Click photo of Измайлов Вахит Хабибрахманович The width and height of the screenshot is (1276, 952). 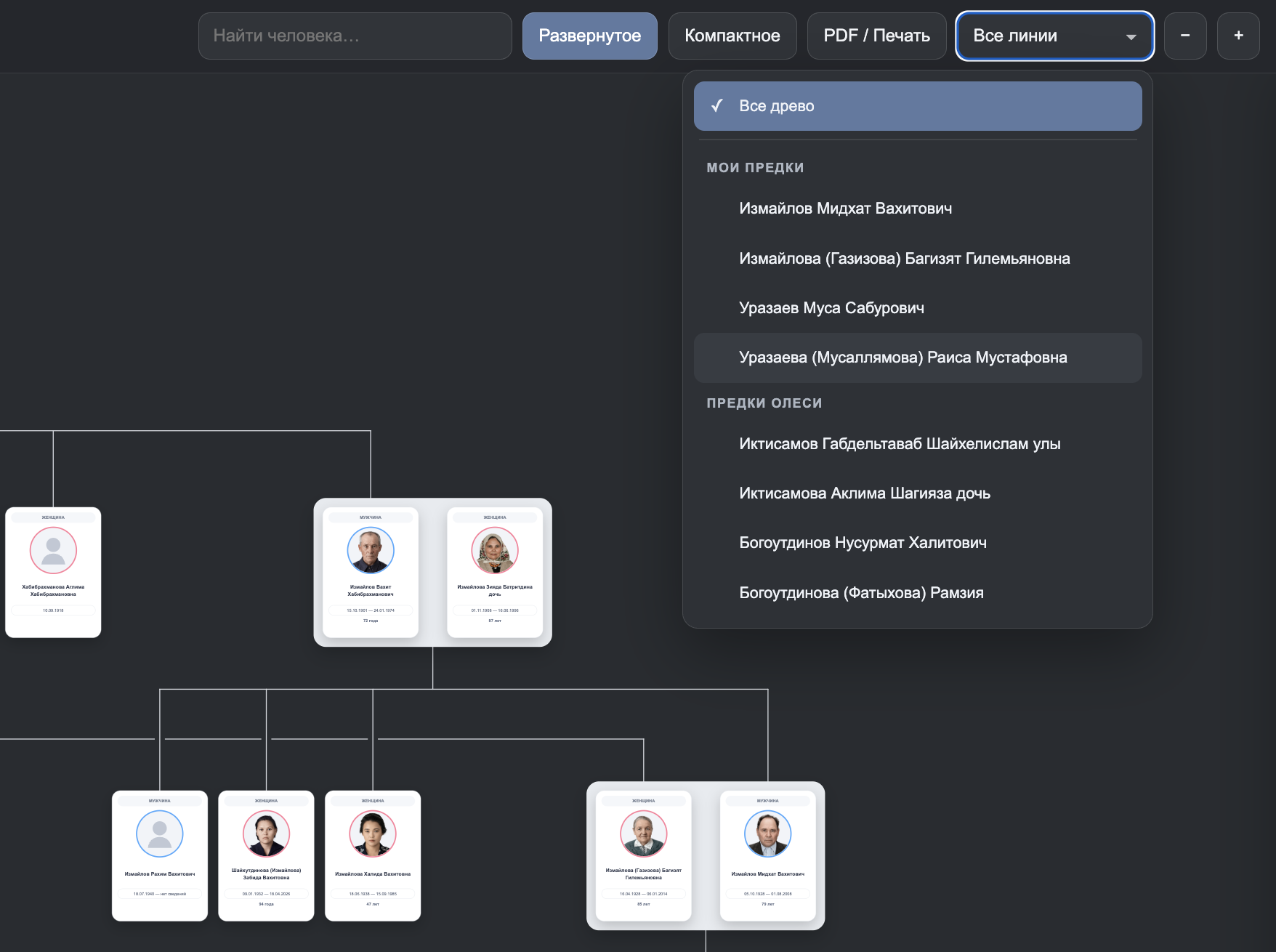(x=371, y=550)
